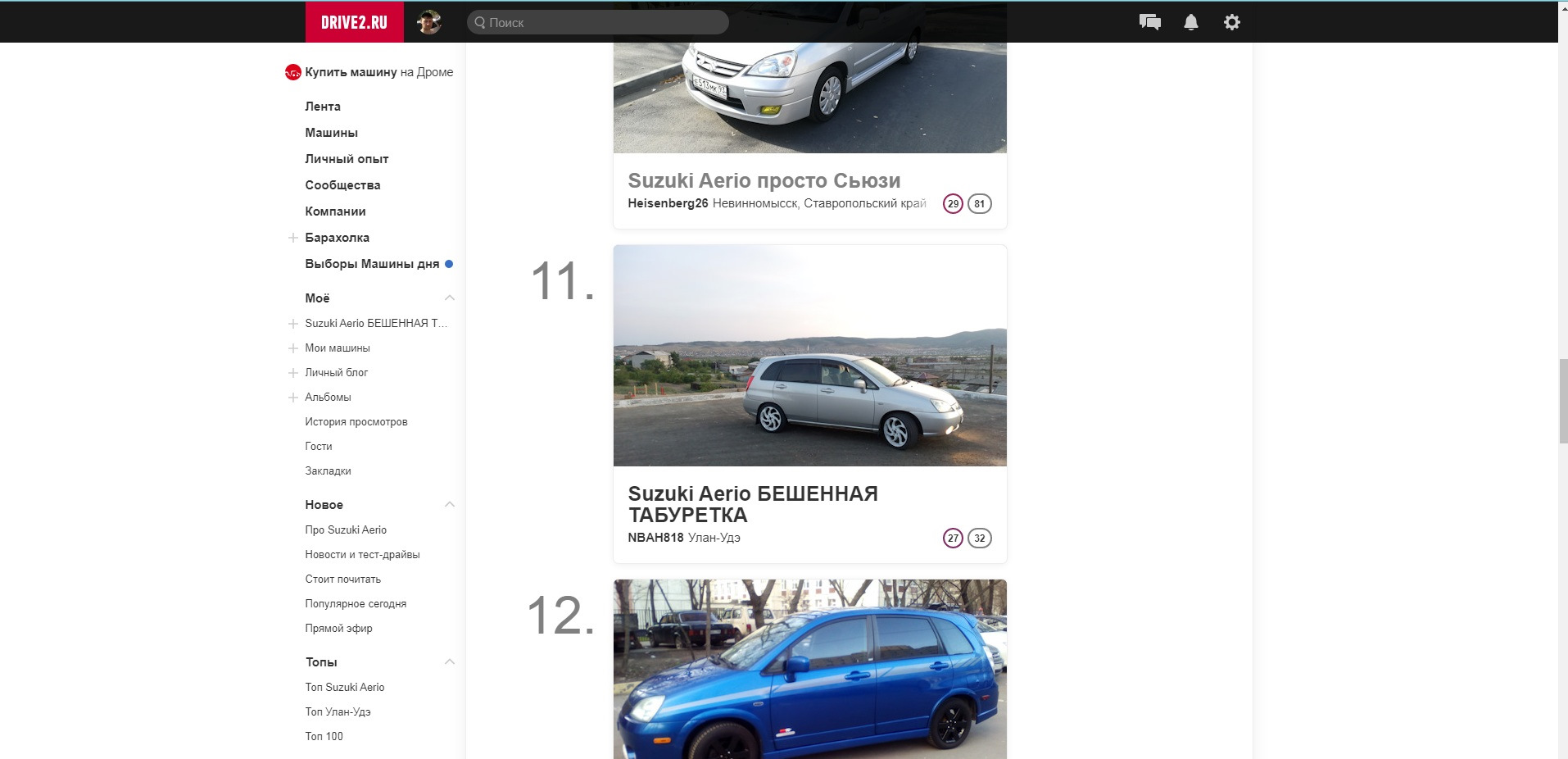Open Heisenberg26 user profile
Viewport: 1568px width, 759px height.
pyautogui.click(x=668, y=203)
